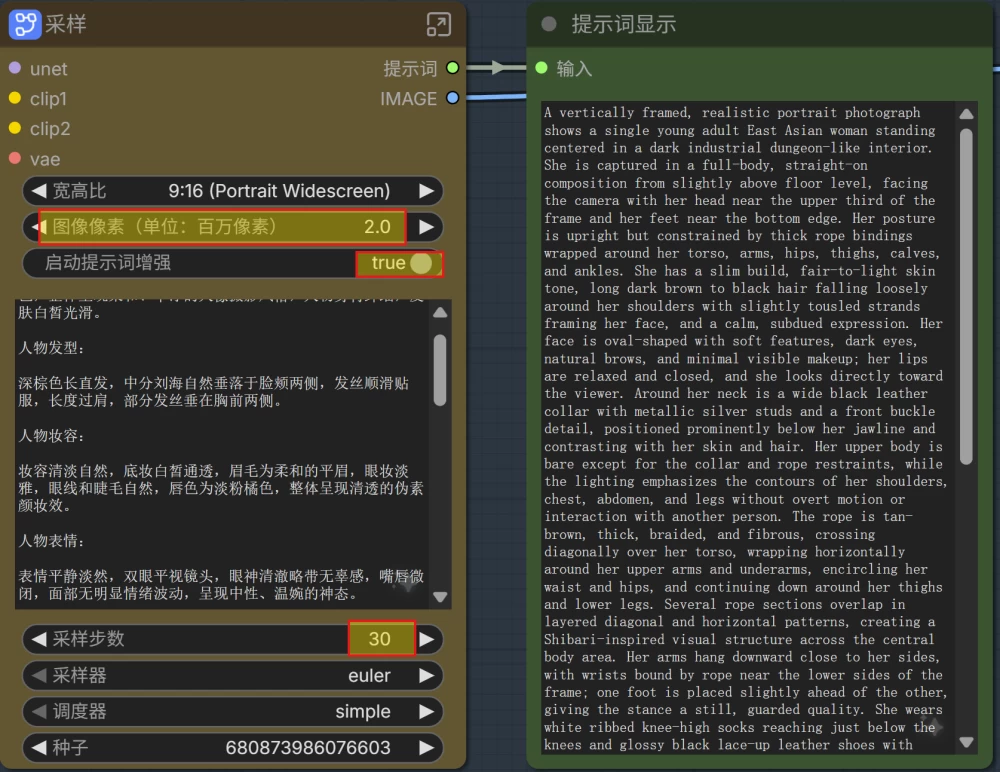The width and height of the screenshot is (1000, 772).
Task: Select previous 调度器 with left arrow
Action: click(39, 711)
